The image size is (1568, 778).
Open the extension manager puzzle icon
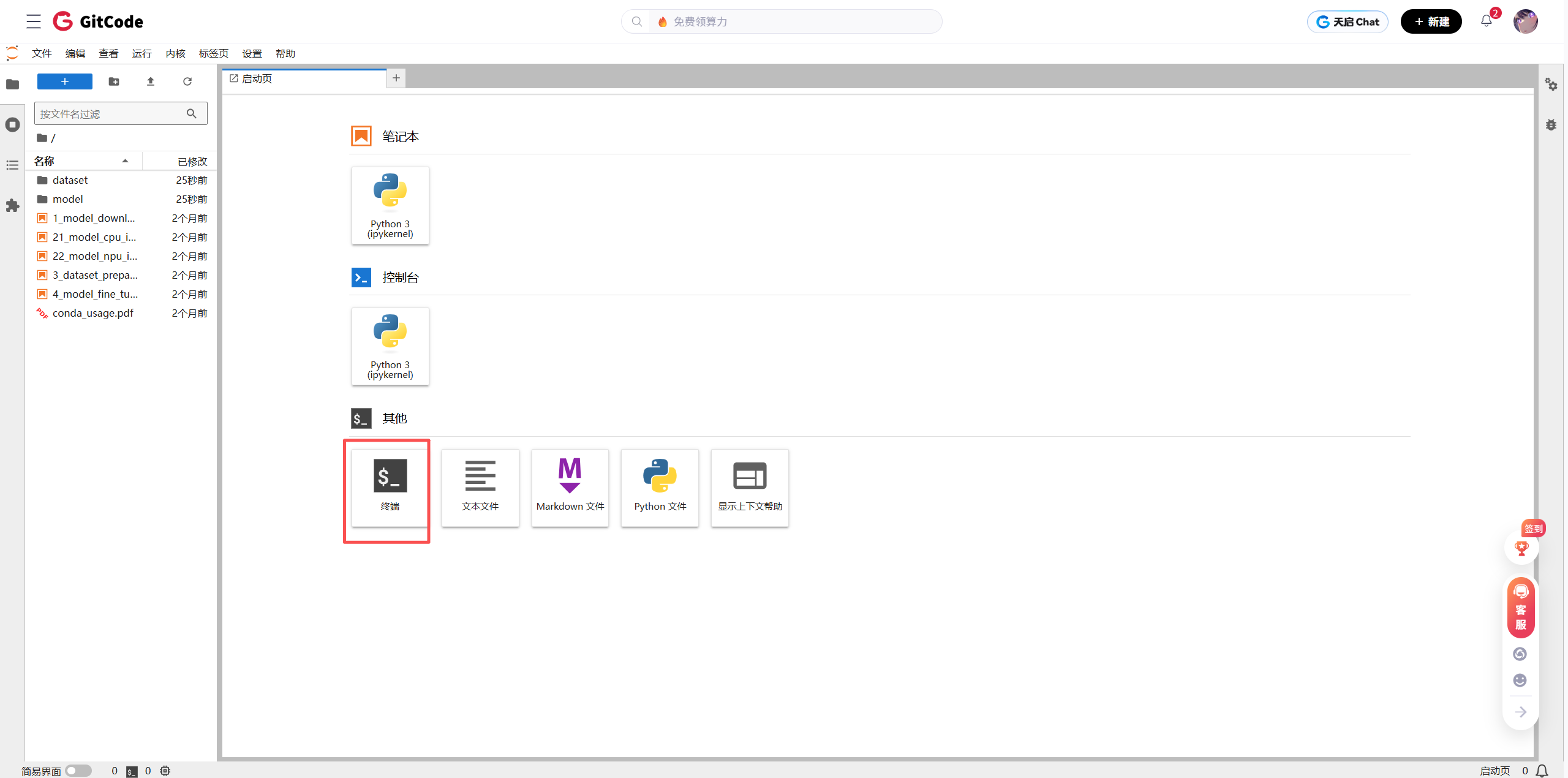(x=12, y=206)
